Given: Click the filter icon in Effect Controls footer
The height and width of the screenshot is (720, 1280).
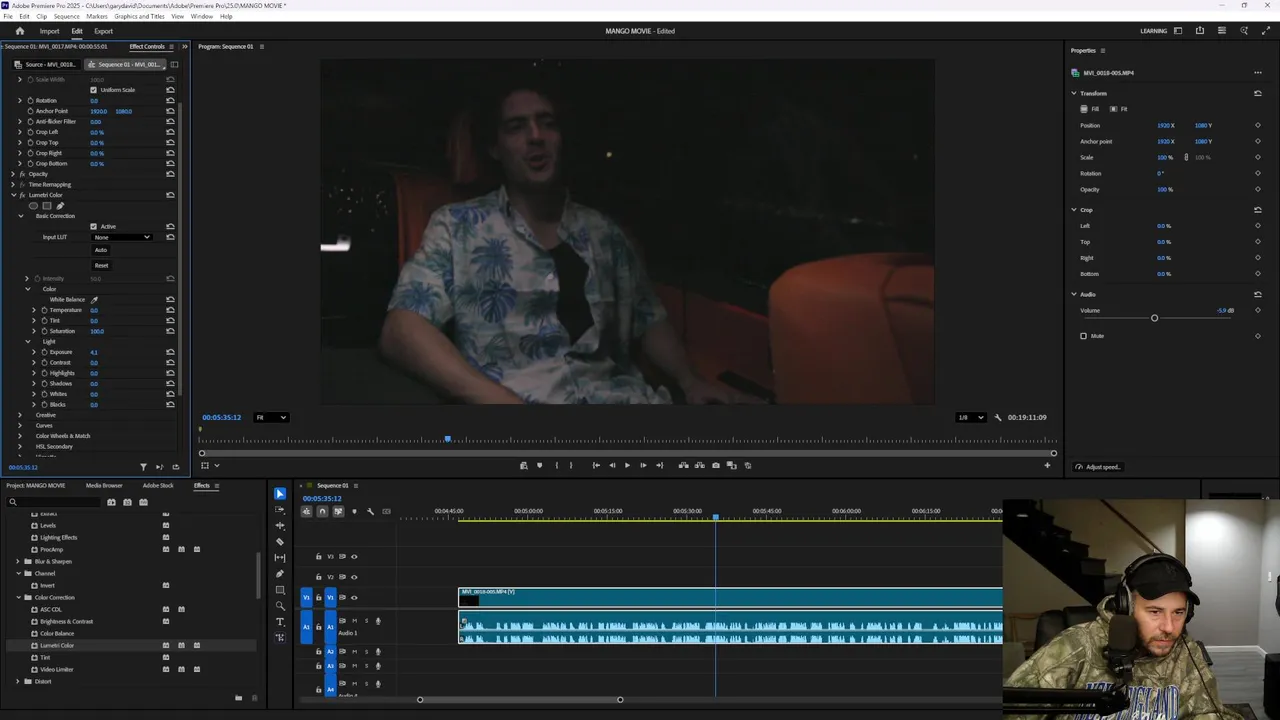Looking at the screenshot, I should tap(143, 467).
